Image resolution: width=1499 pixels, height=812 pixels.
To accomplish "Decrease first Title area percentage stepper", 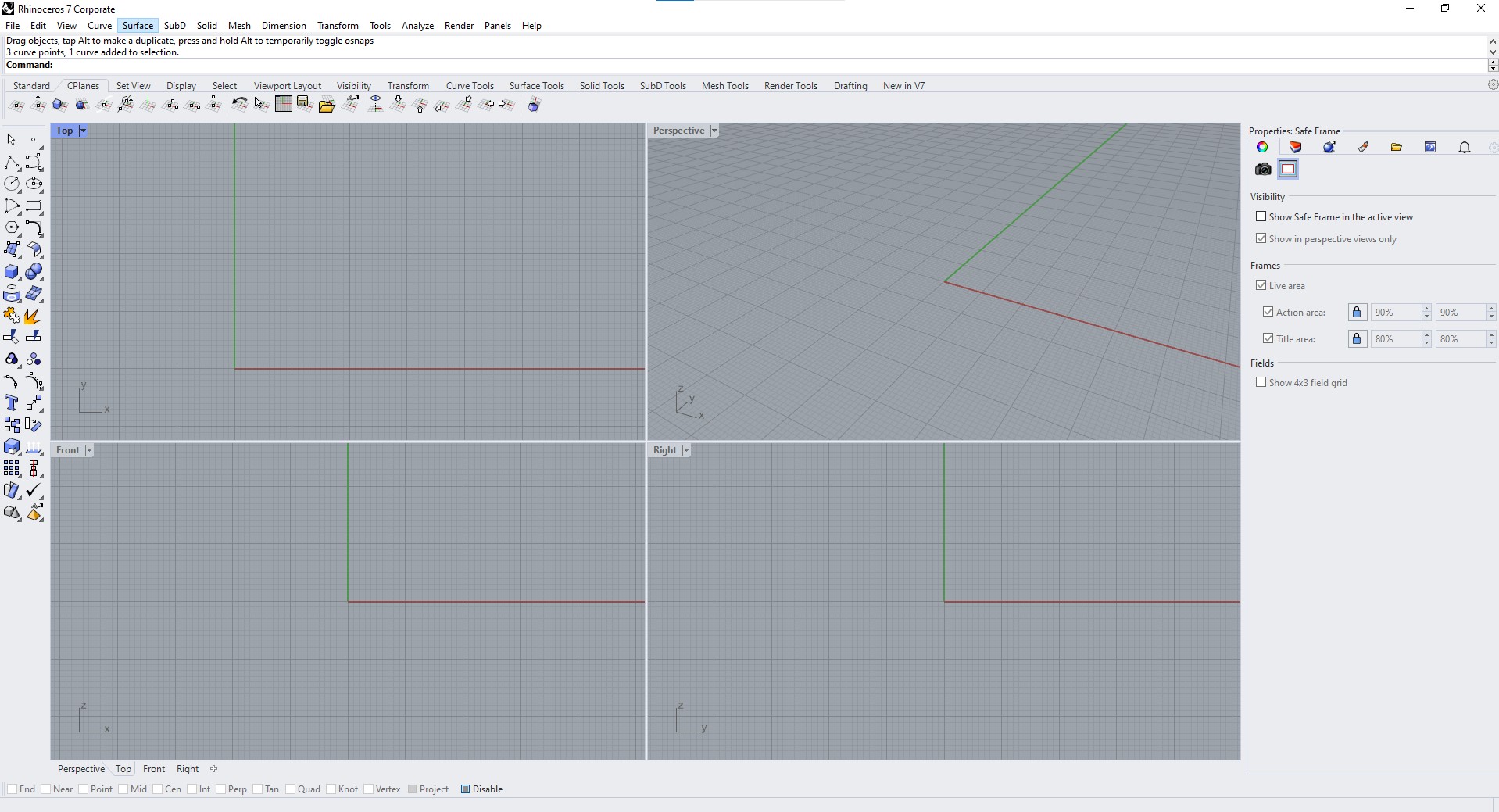I will [x=1426, y=343].
